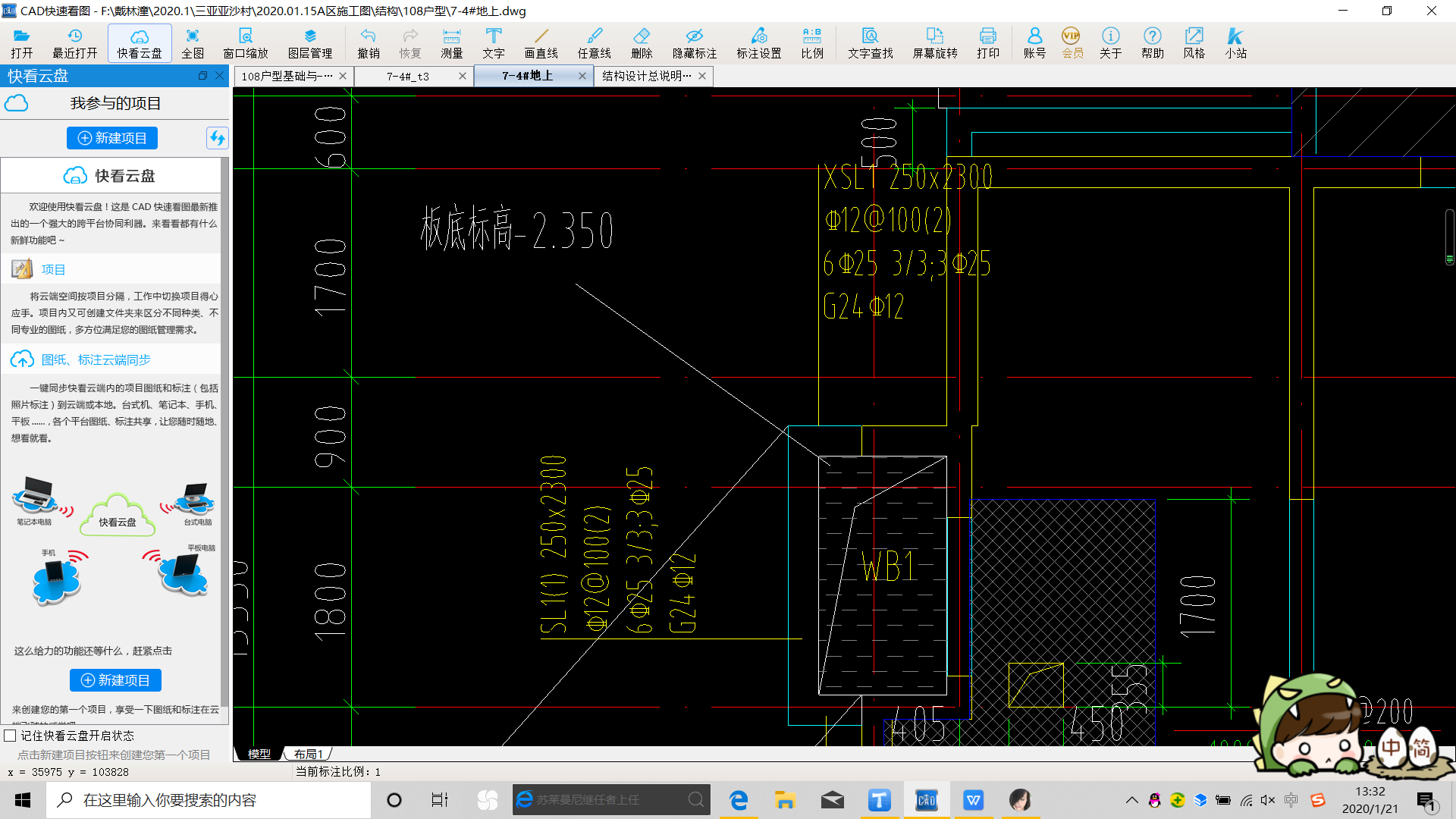Click the refresh sync icon beside 新建项目

pyautogui.click(x=217, y=138)
